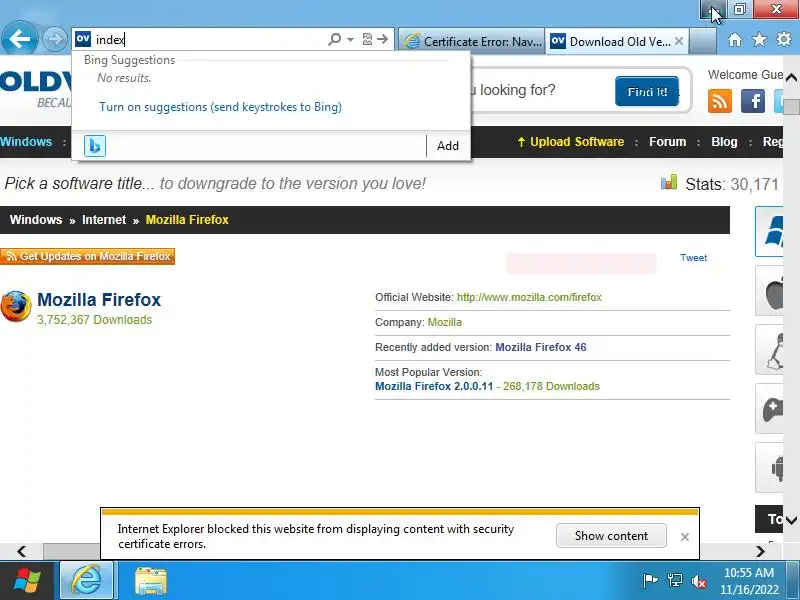Select the Bing search provider icon
The width and height of the screenshot is (800, 600).
(x=95, y=146)
